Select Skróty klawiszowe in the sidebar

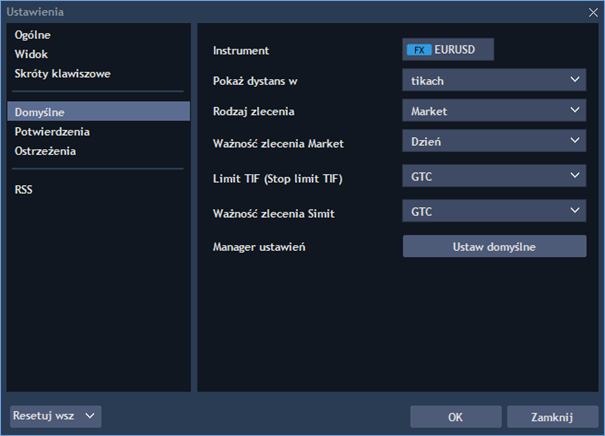click(x=62, y=74)
